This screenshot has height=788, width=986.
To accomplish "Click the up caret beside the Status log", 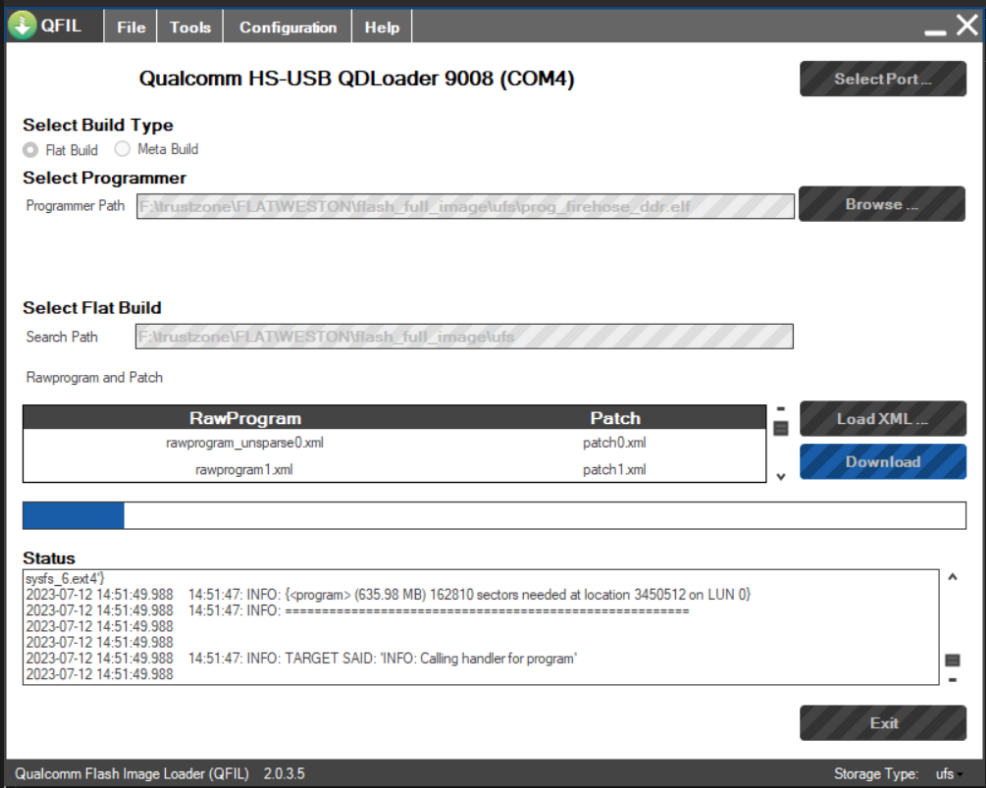I will (953, 577).
